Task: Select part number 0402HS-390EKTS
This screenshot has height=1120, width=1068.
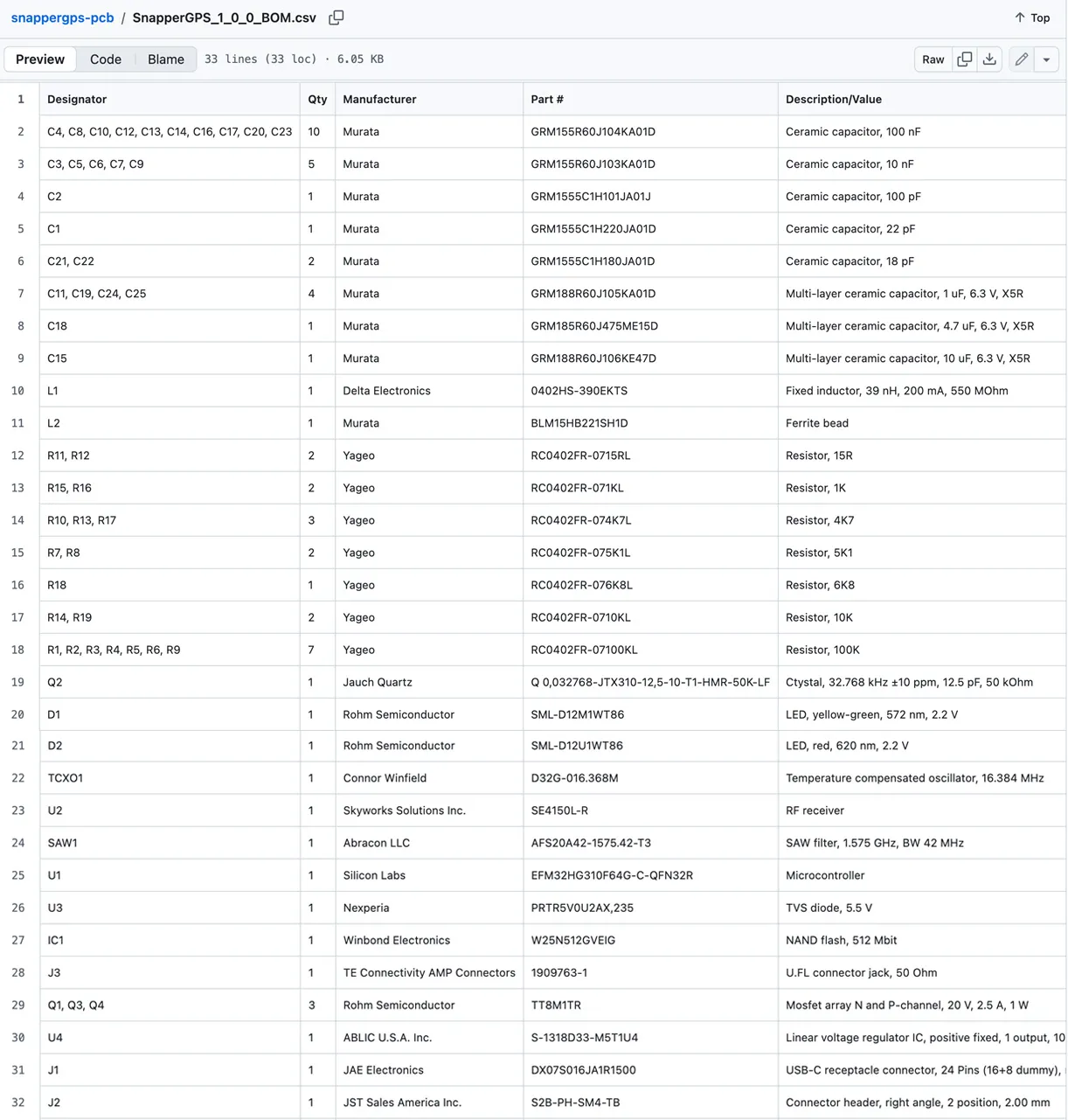Action: point(579,391)
